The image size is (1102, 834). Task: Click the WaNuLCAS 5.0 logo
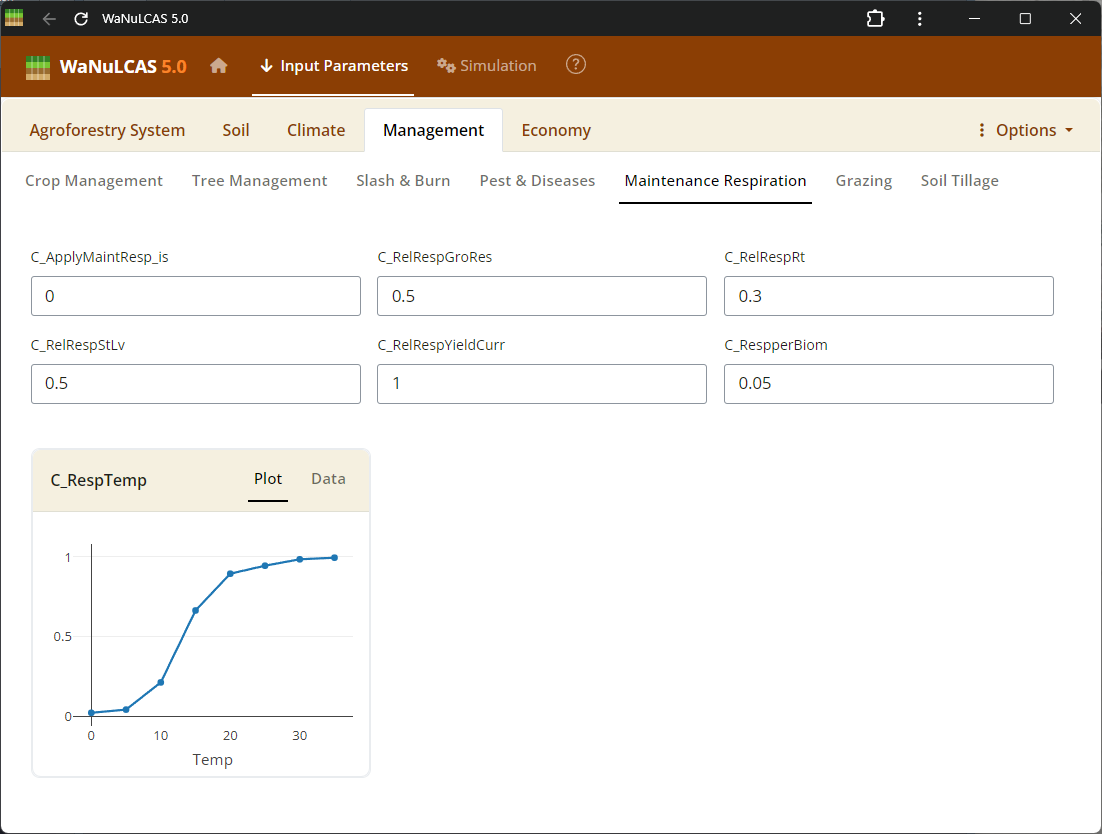point(106,67)
